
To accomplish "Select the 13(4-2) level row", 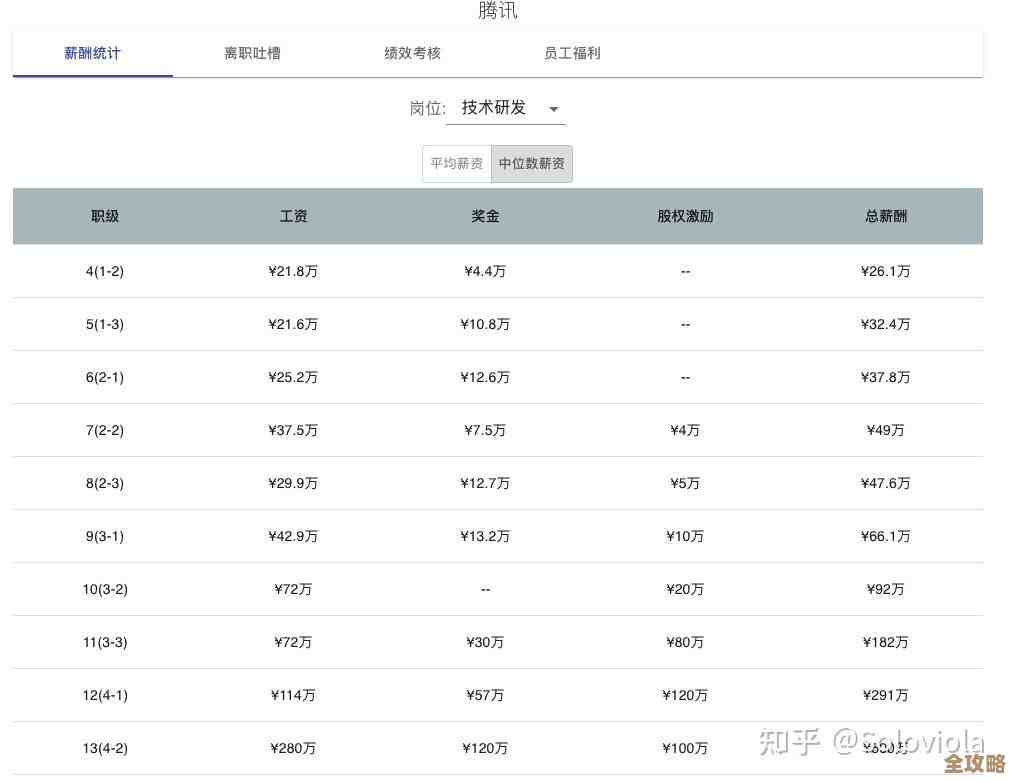I will tap(104, 748).
